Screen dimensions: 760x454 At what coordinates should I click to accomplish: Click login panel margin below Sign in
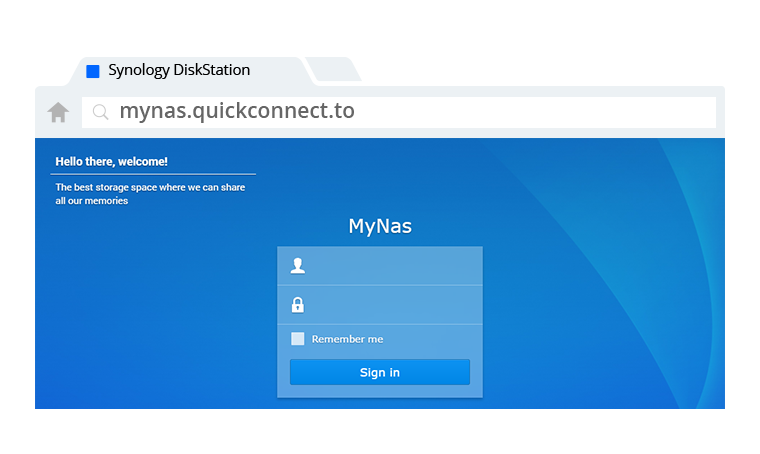(x=380, y=391)
